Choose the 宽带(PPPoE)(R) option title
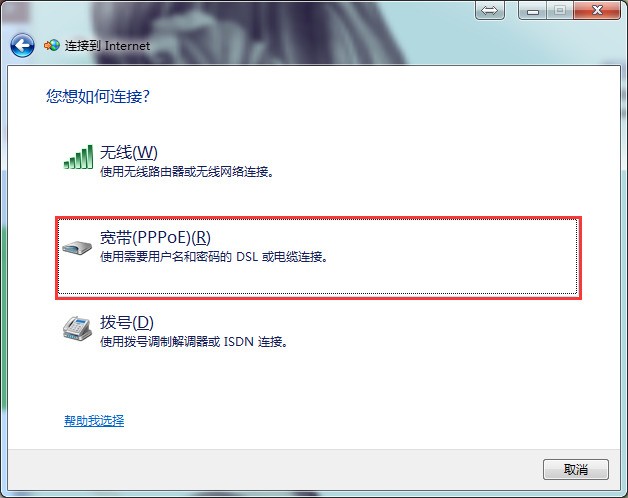 tap(155, 238)
